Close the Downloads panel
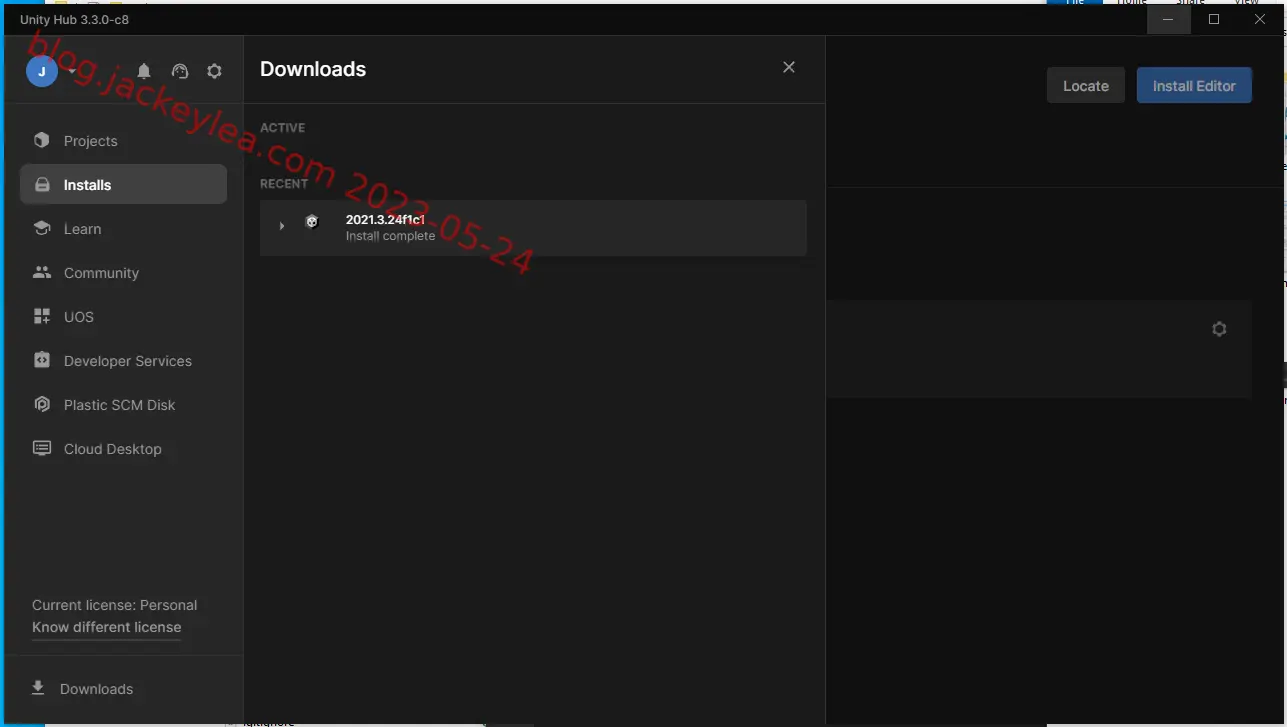1287x727 pixels. coord(789,67)
